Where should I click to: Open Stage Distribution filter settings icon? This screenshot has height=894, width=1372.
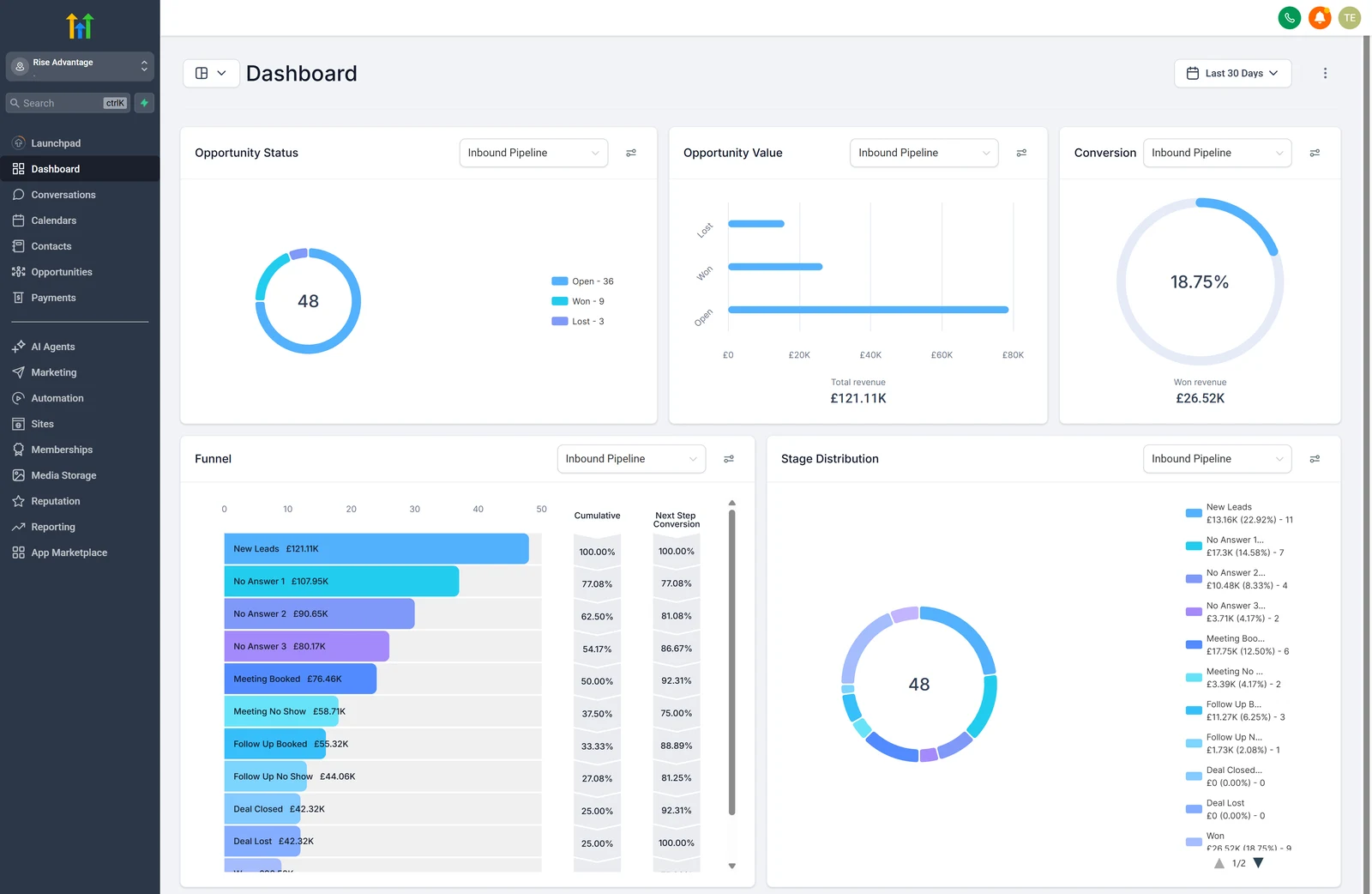click(x=1315, y=459)
